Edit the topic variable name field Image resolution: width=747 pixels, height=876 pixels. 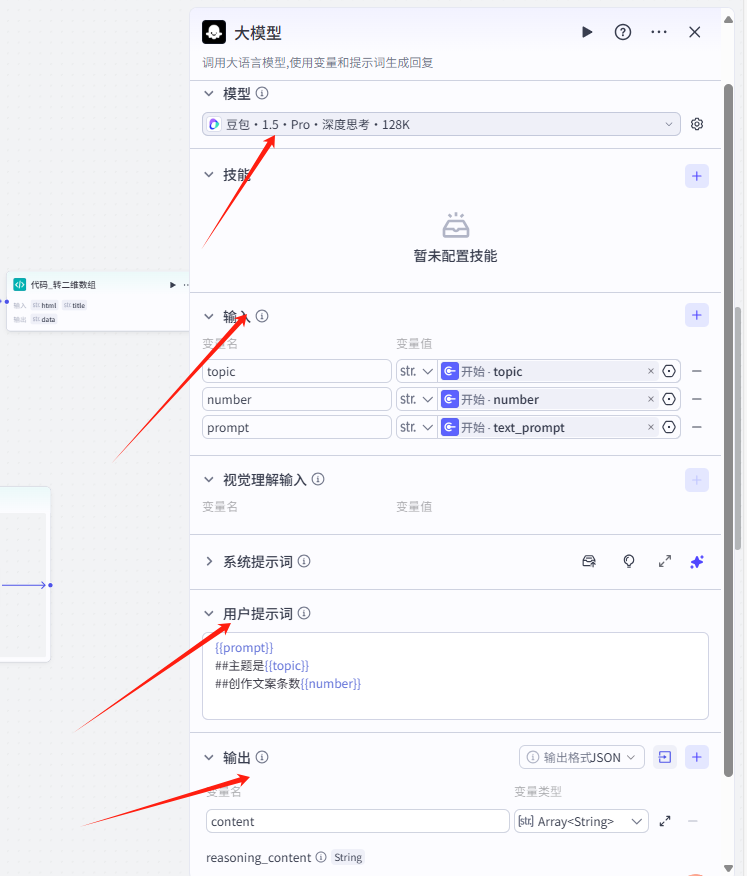pos(297,371)
